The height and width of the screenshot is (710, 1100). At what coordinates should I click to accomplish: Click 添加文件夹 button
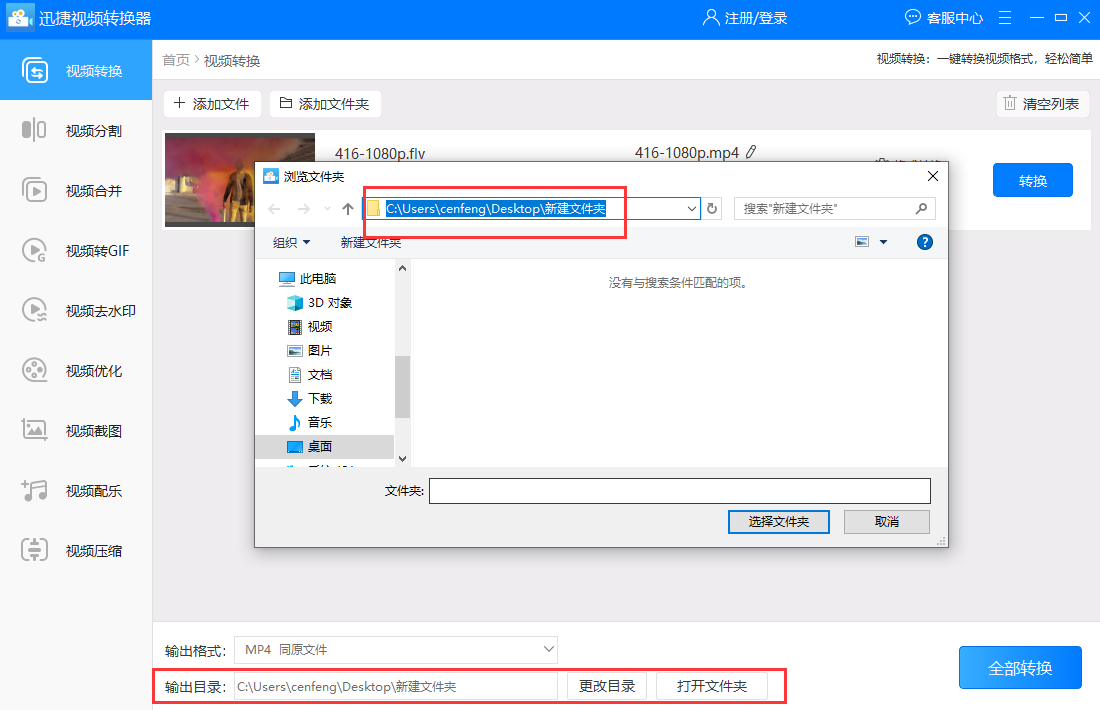(325, 104)
